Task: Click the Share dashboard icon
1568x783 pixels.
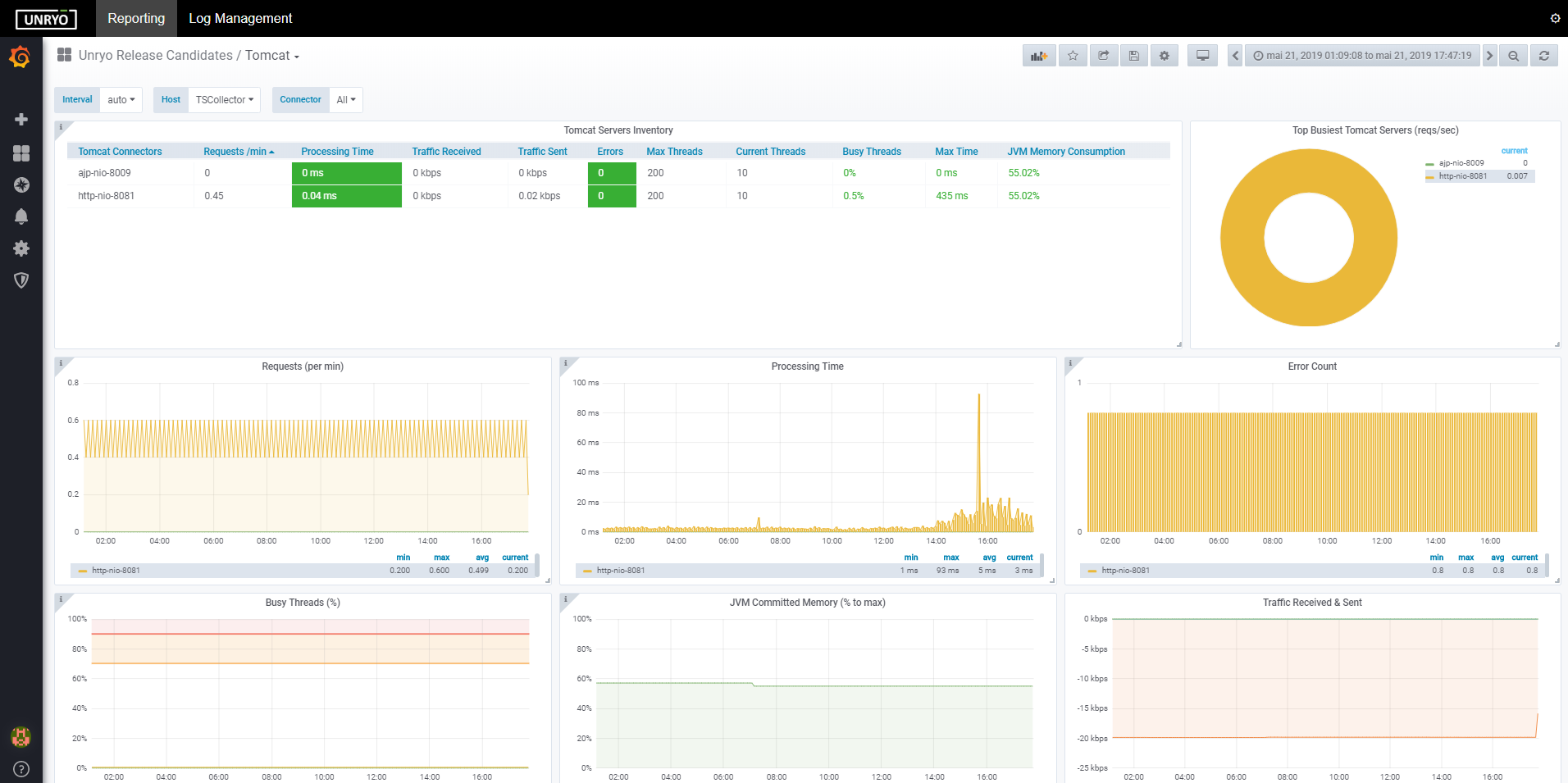Action: (x=1104, y=56)
